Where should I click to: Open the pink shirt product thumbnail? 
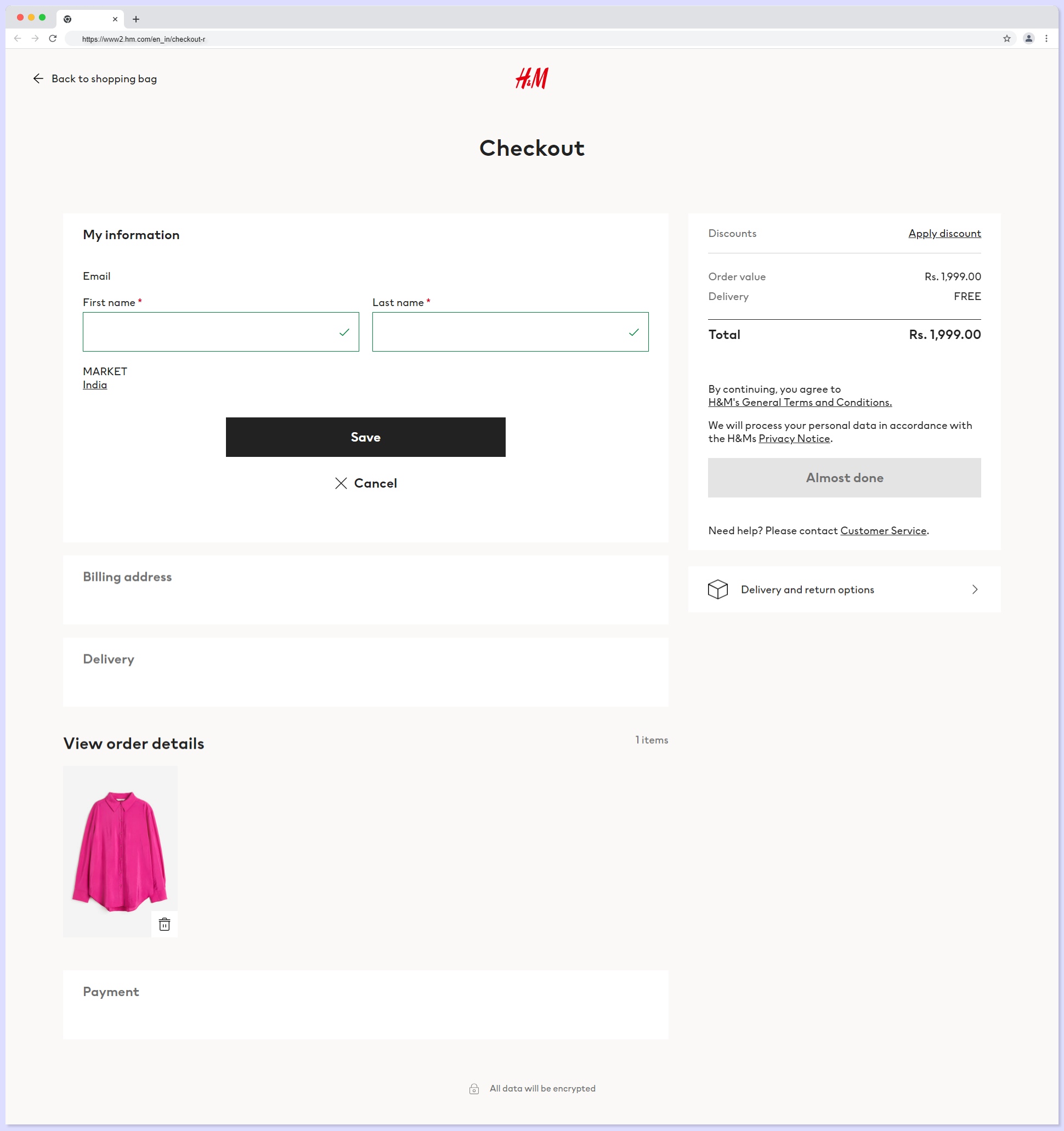[120, 851]
